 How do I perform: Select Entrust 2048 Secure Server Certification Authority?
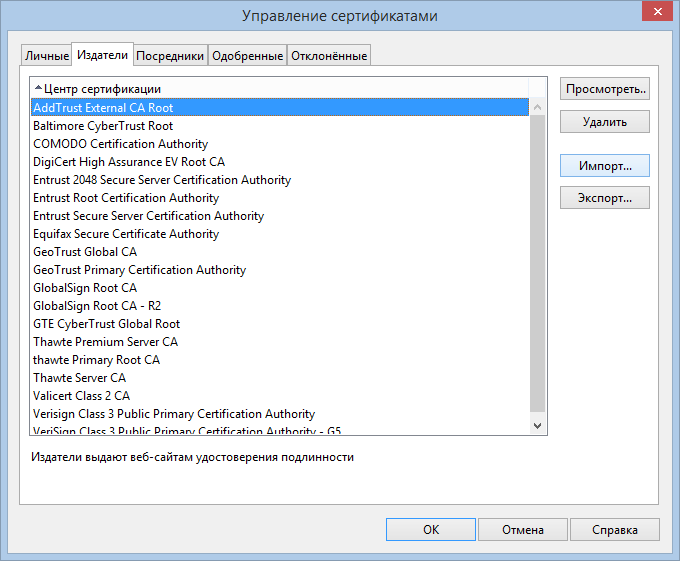click(x=280, y=179)
